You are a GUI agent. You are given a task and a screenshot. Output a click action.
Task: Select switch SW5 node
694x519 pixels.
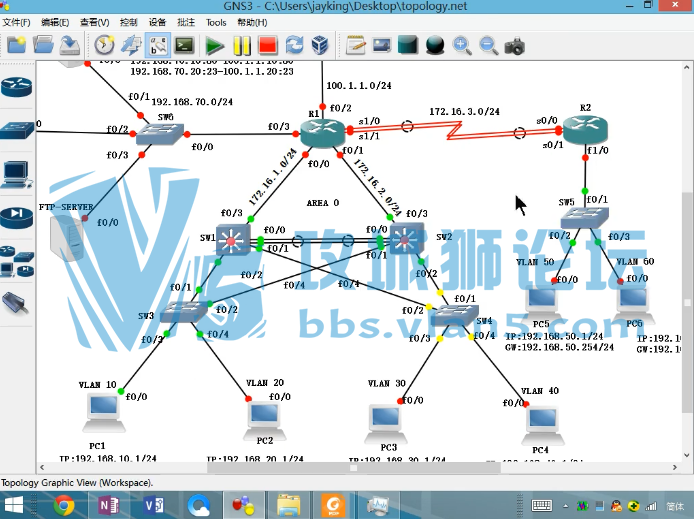click(x=585, y=218)
